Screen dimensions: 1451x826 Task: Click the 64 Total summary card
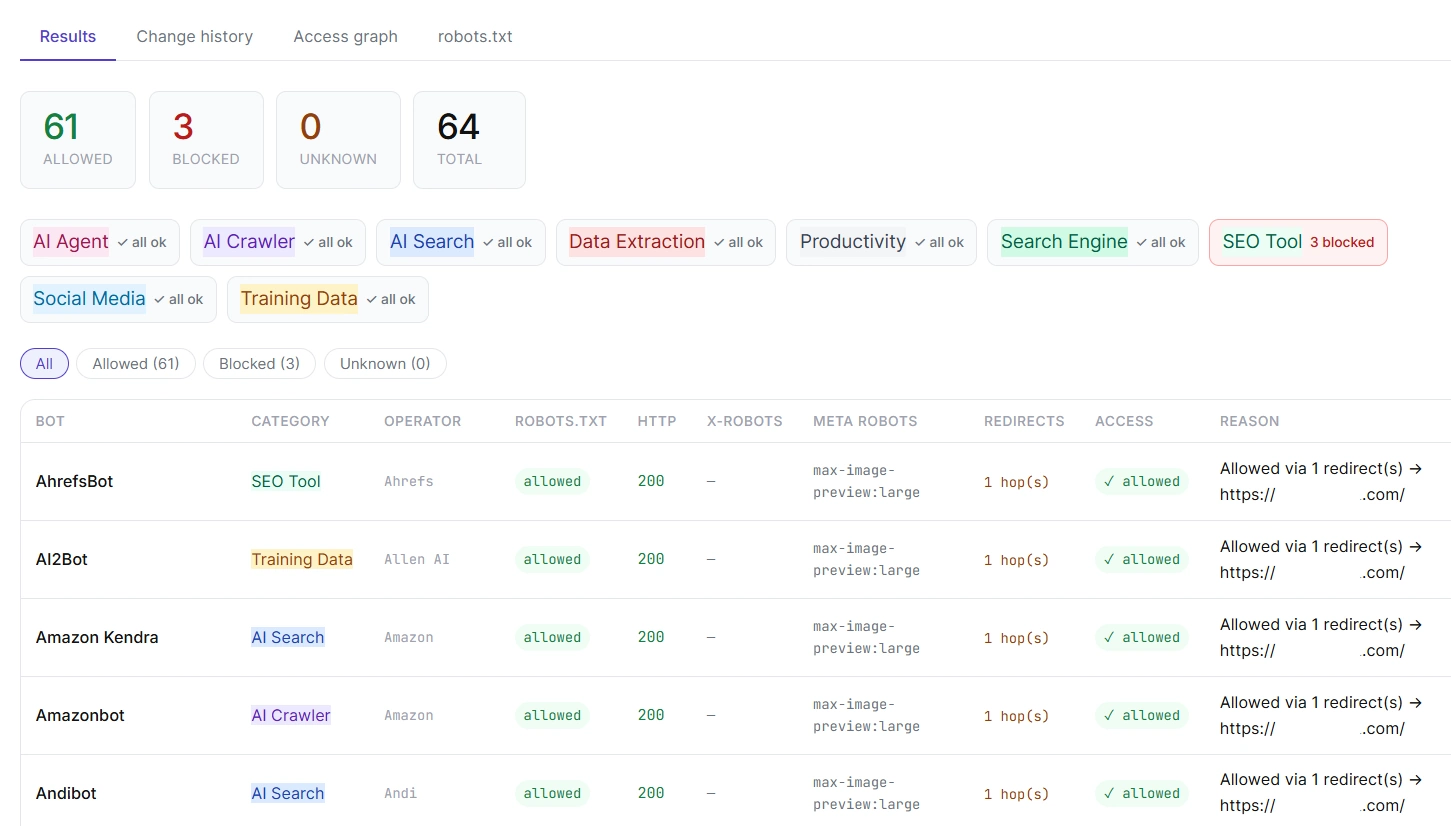point(469,140)
